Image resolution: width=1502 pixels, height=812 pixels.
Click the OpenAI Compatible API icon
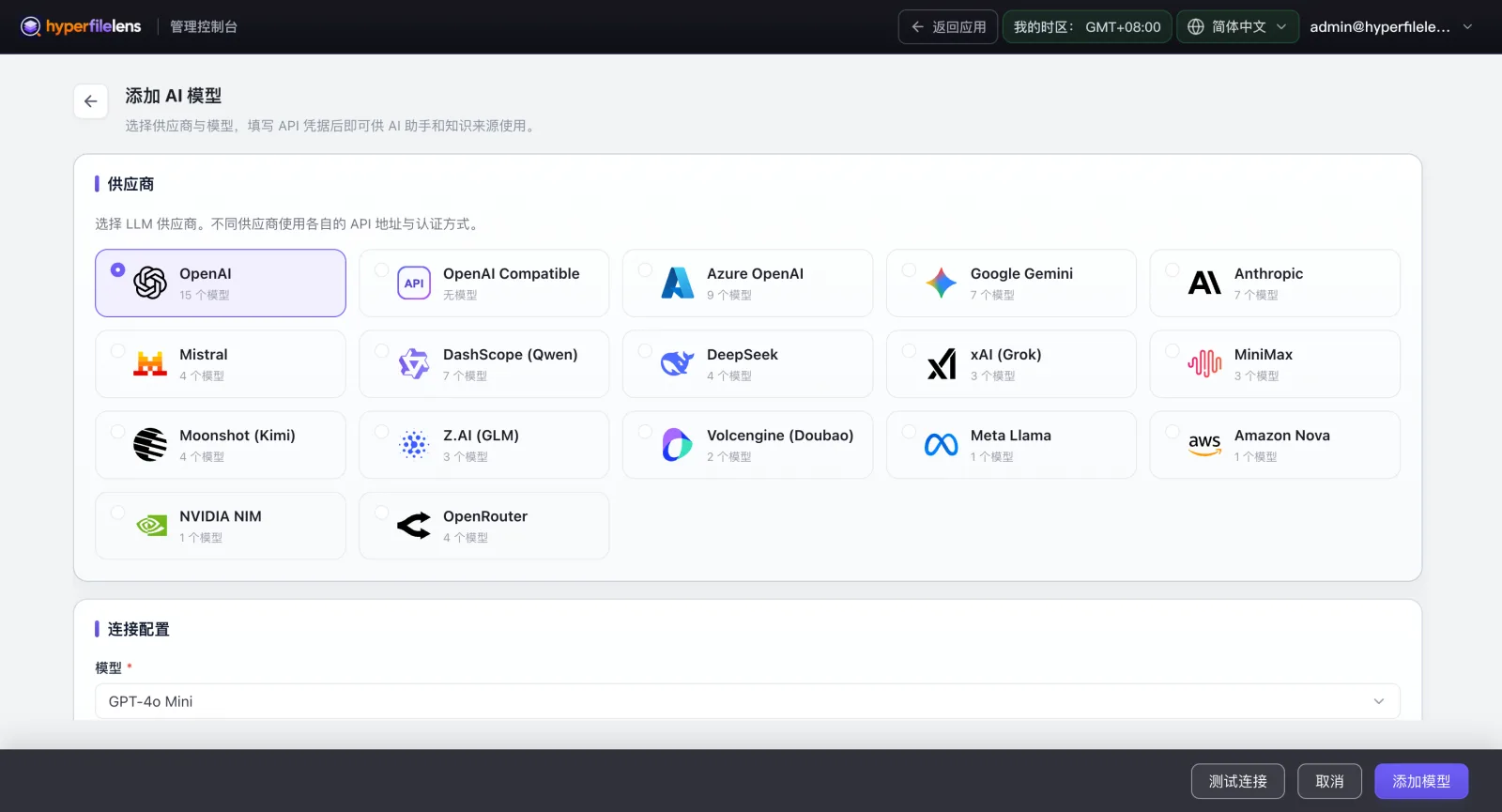coord(414,283)
